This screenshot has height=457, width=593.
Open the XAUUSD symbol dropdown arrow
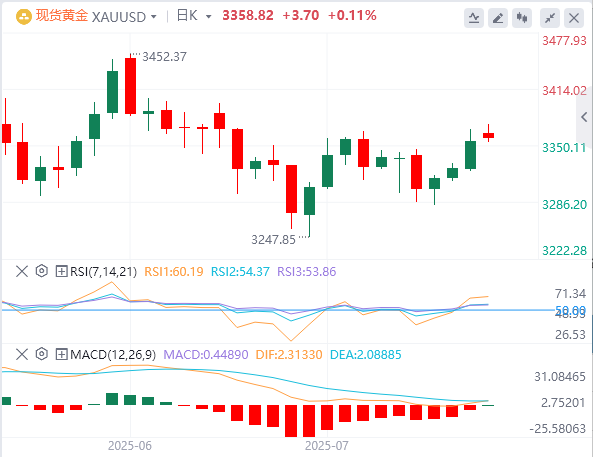tap(154, 17)
